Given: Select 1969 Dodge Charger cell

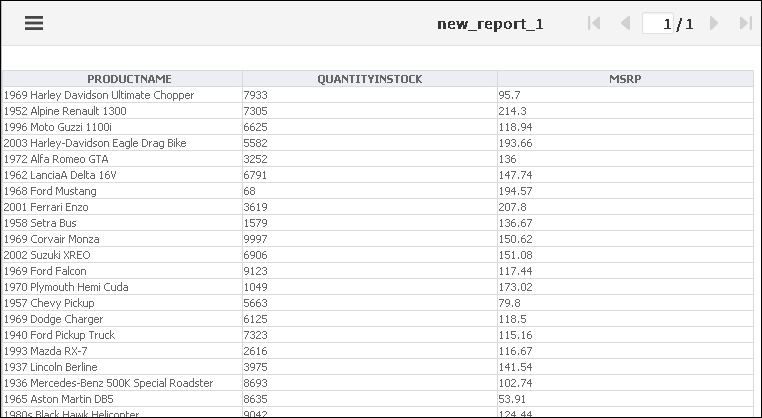Looking at the screenshot, I should pyautogui.click(x=122, y=319).
